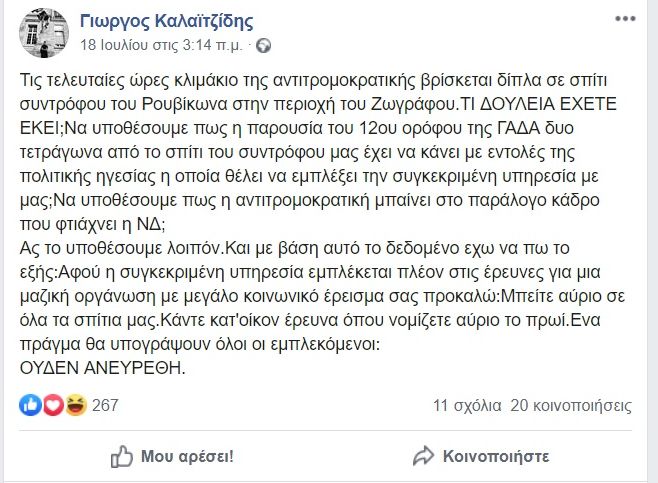Click the share arrow icon beside Κοινοποιήστε
Viewport: 658px width, 483px height.
pos(423,456)
